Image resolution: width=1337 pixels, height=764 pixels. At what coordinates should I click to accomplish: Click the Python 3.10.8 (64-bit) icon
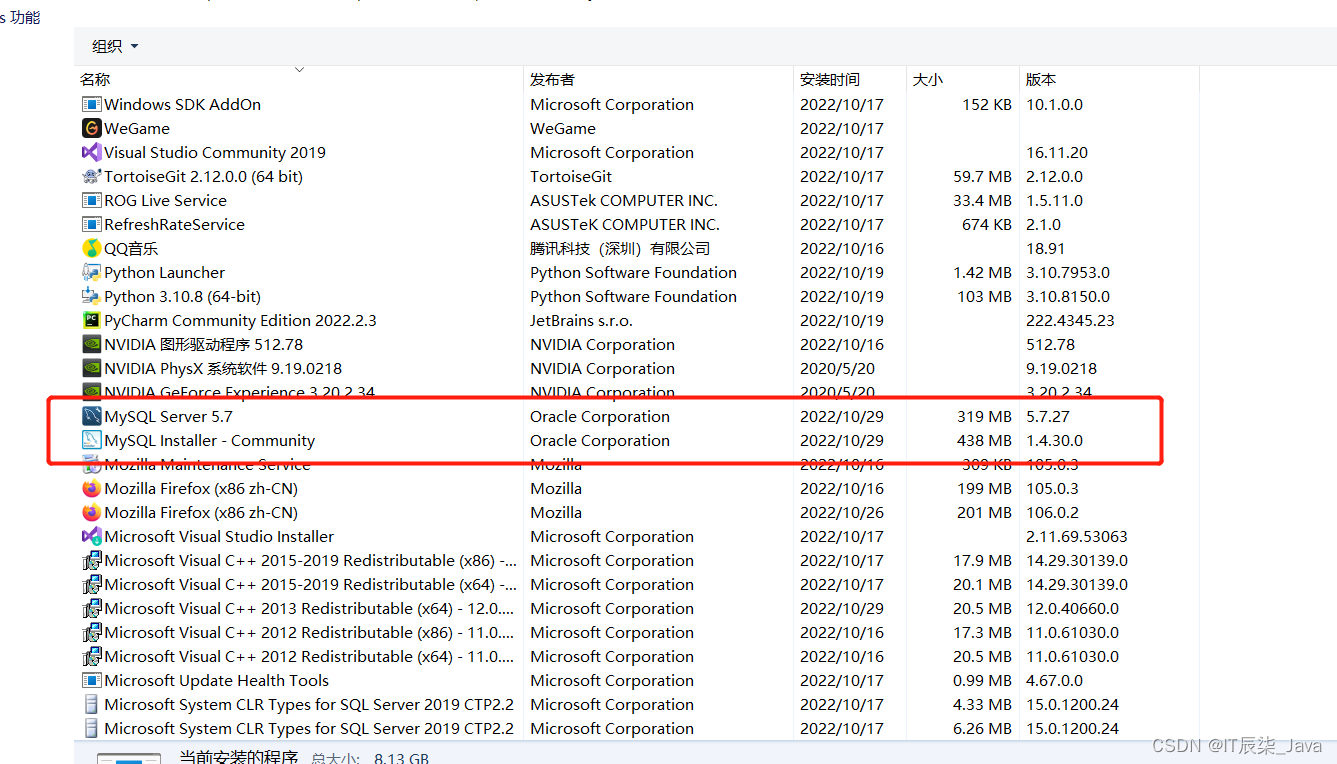91,296
